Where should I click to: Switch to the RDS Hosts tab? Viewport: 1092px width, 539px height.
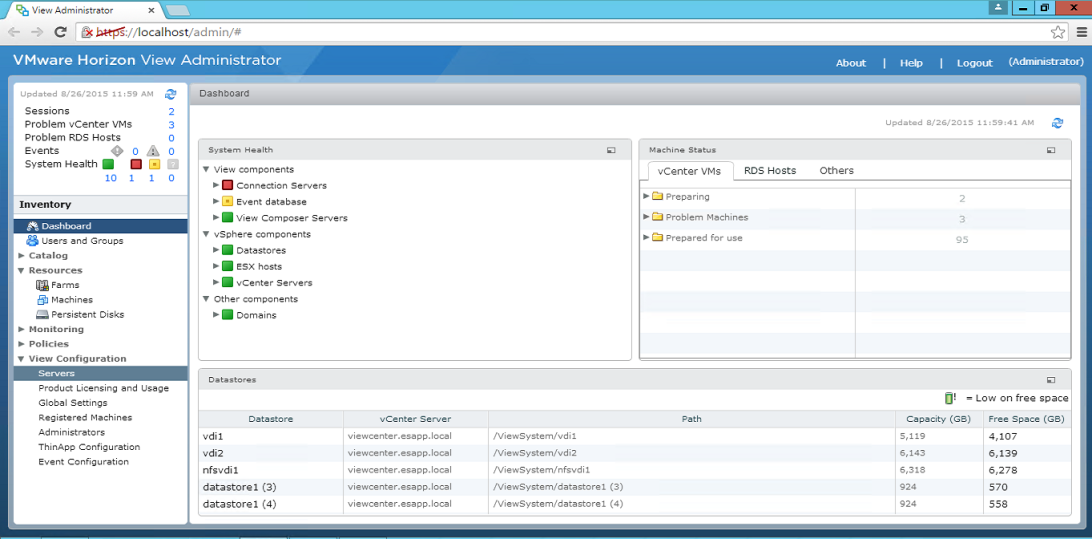[x=770, y=171]
